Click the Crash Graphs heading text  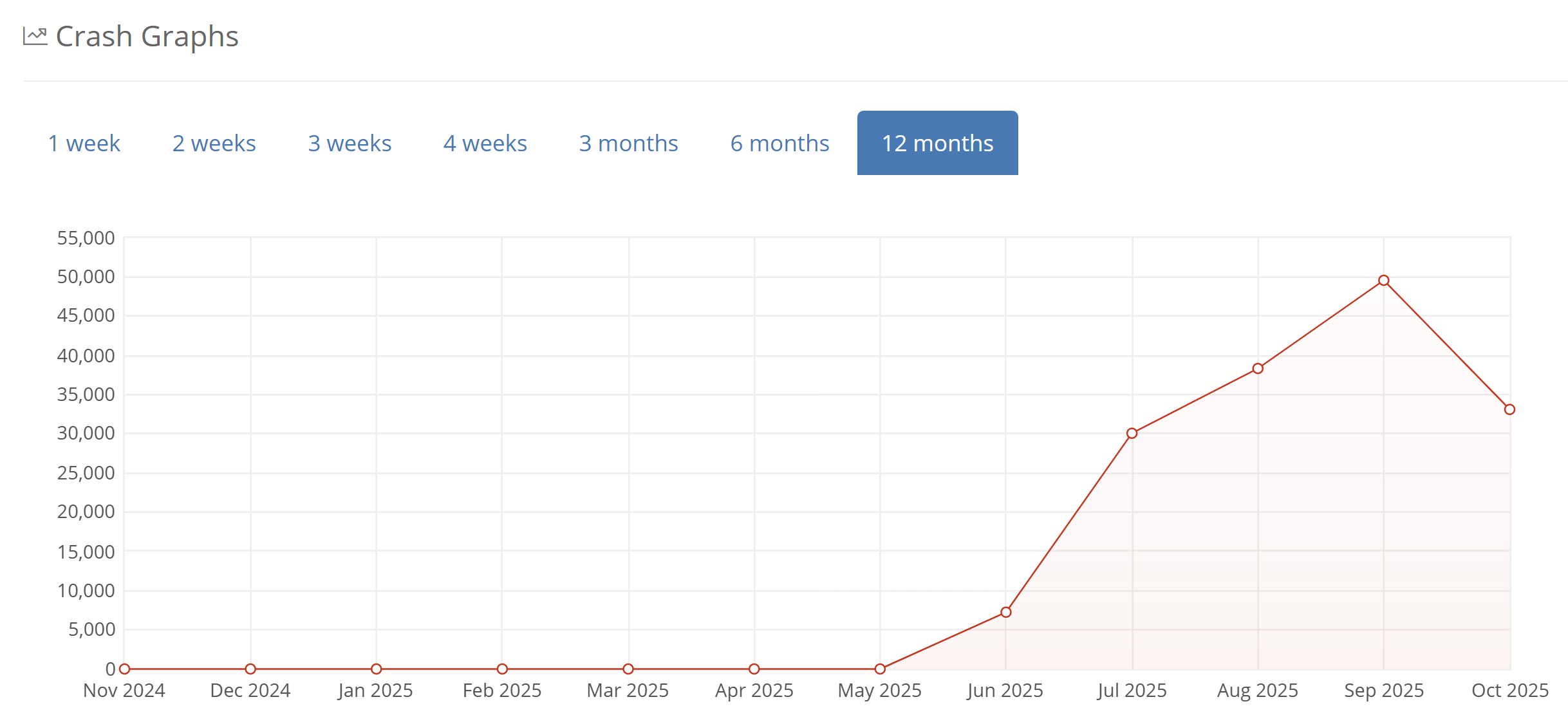pyautogui.click(x=145, y=36)
